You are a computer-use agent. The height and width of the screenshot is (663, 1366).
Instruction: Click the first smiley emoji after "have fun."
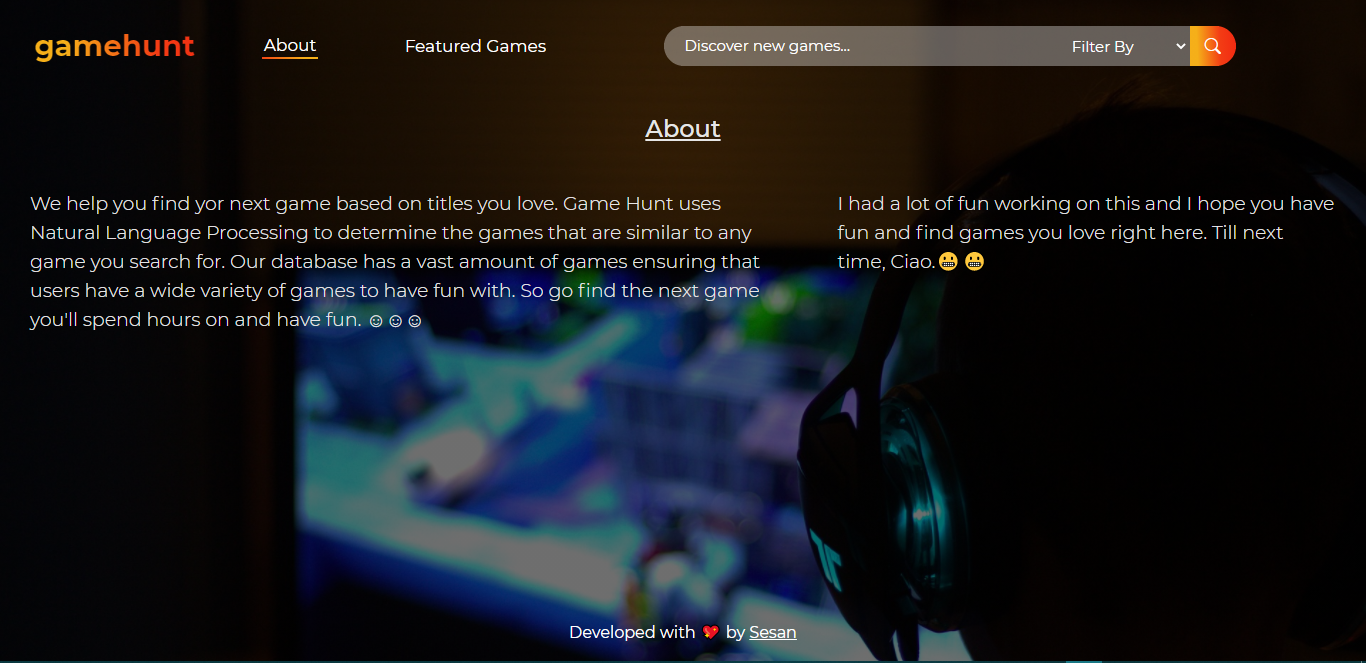click(376, 321)
